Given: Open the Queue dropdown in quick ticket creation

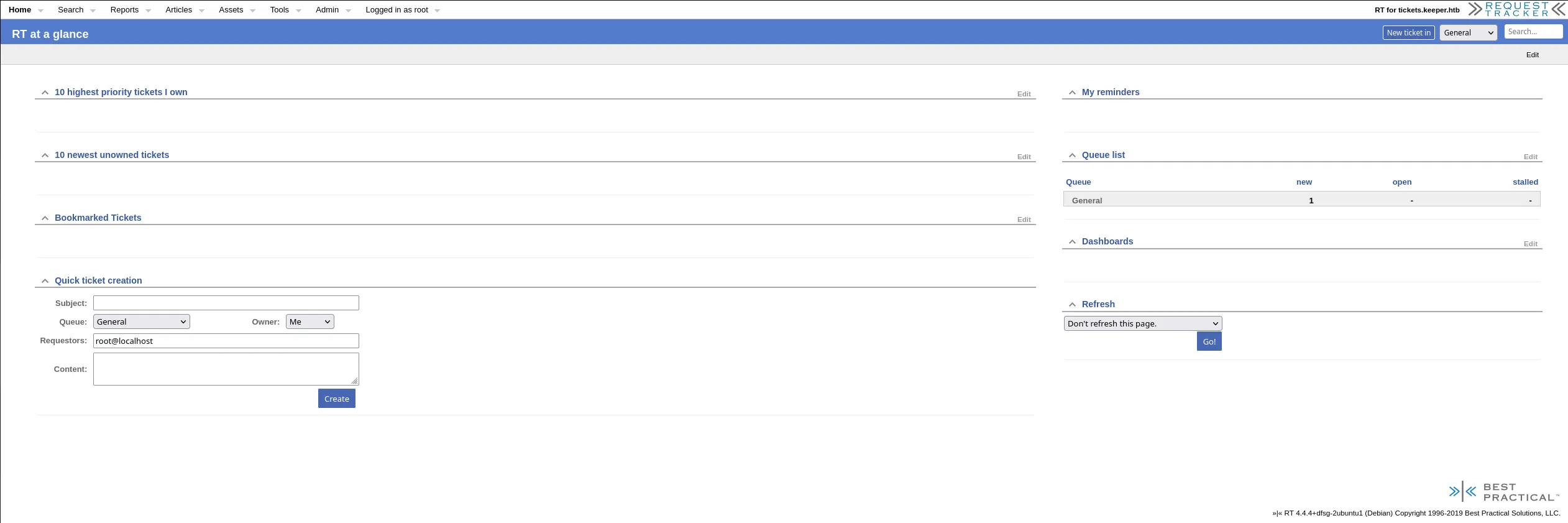Looking at the screenshot, I should click(x=141, y=322).
